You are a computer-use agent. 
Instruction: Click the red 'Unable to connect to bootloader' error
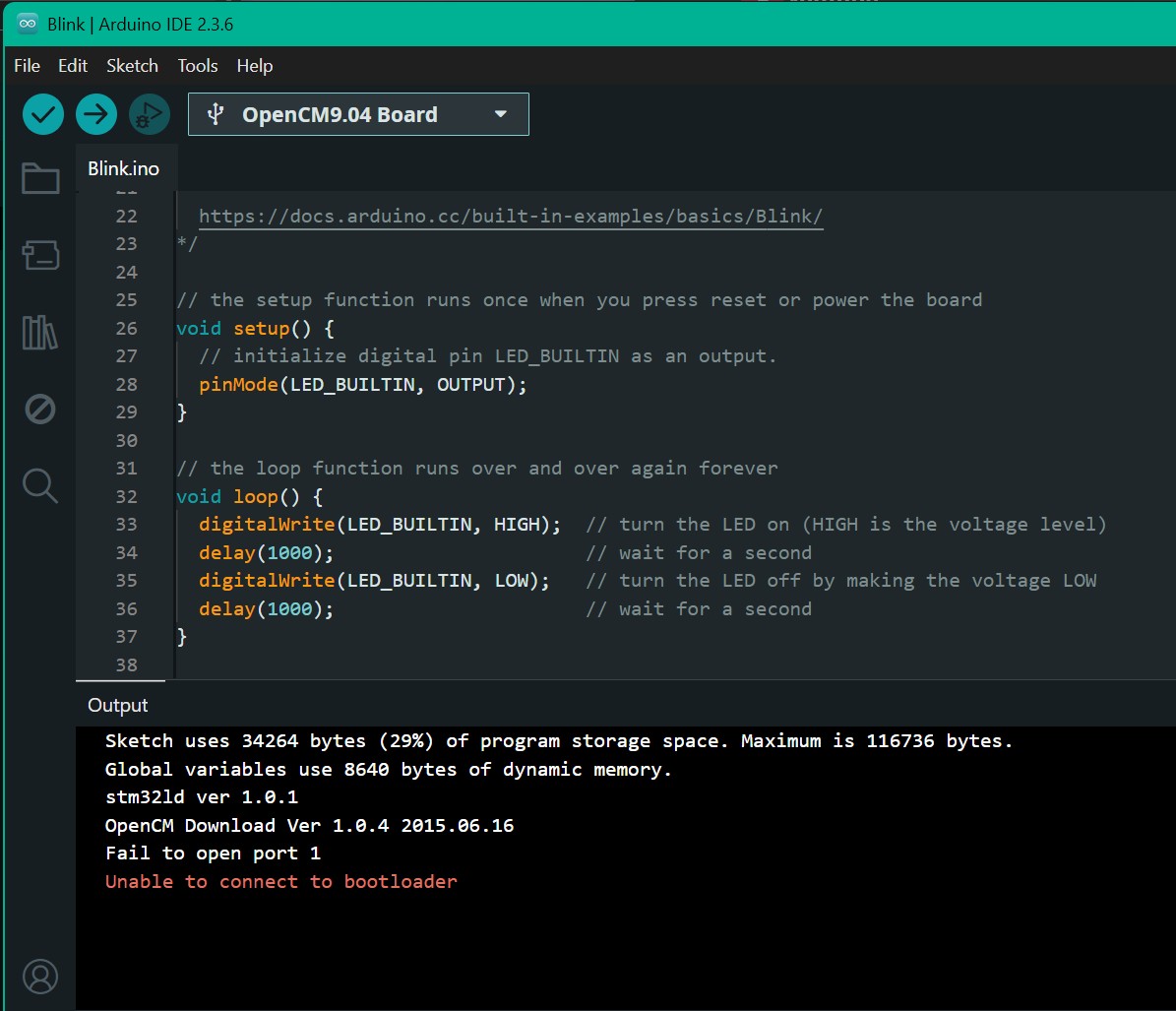tap(281, 881)
